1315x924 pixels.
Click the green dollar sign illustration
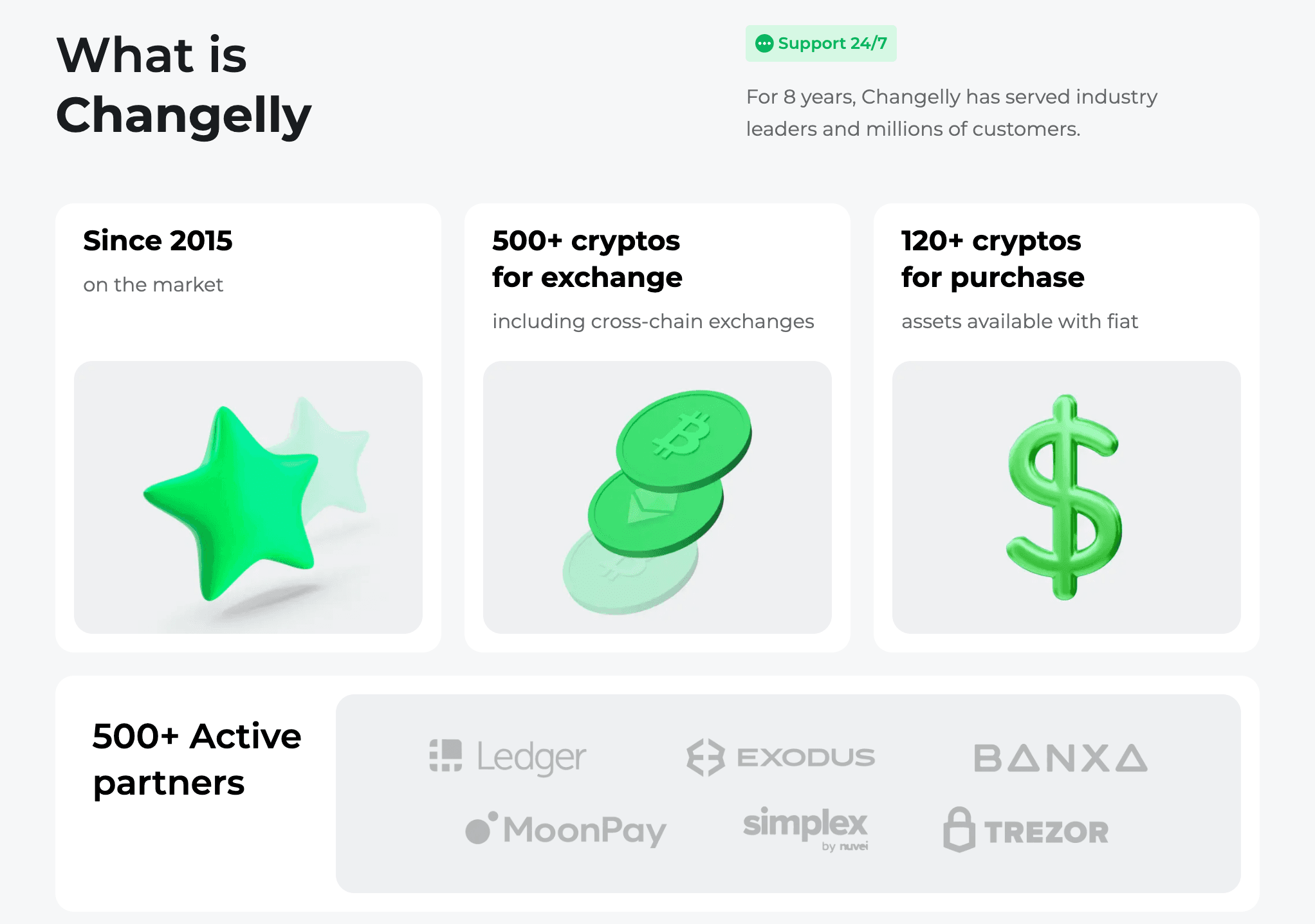[x=1065, y=497]
